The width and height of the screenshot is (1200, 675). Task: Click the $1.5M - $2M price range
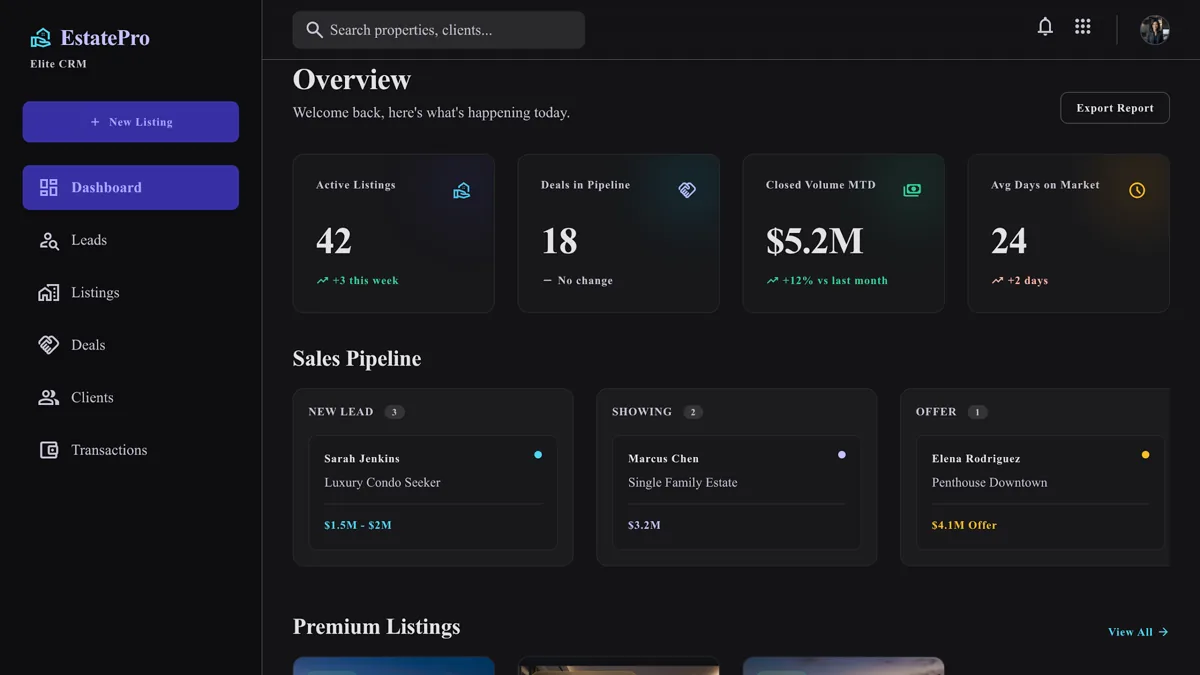tap(358, 525)
